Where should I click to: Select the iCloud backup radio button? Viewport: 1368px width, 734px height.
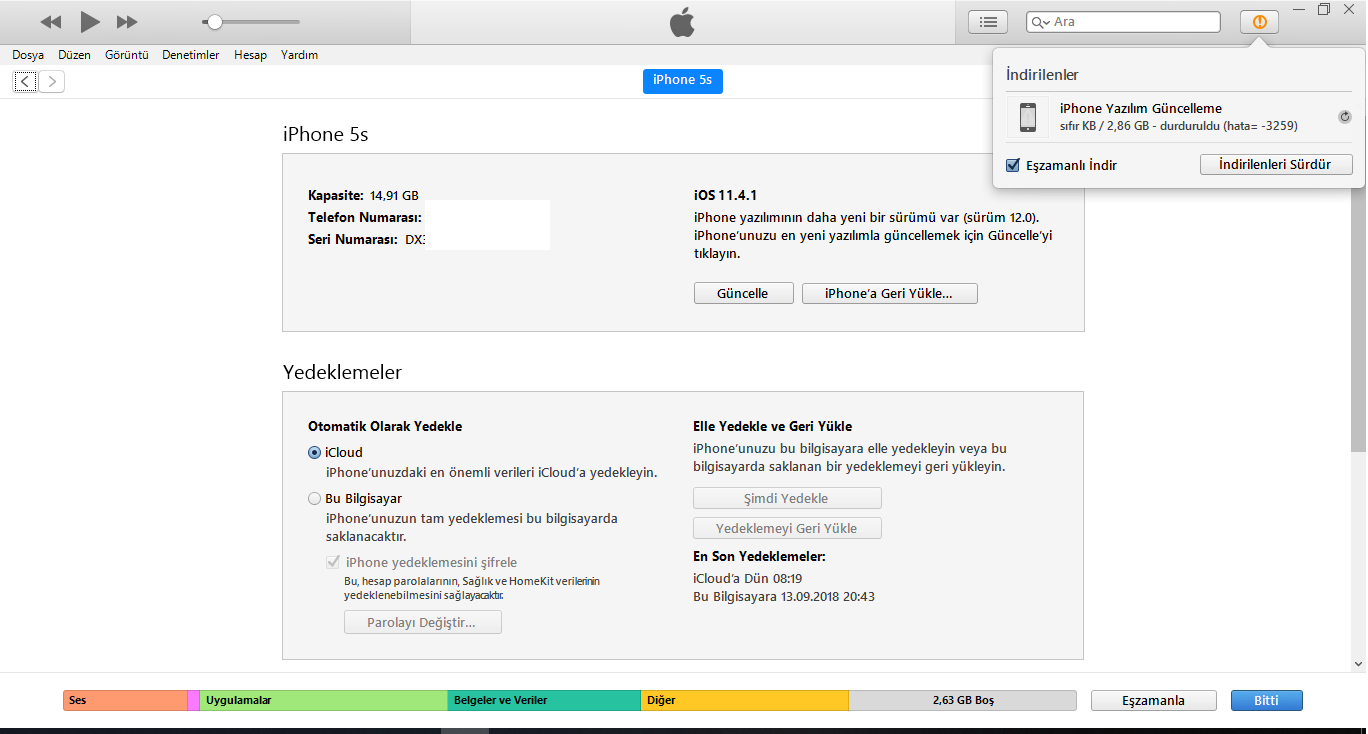[x=315, y=453]
